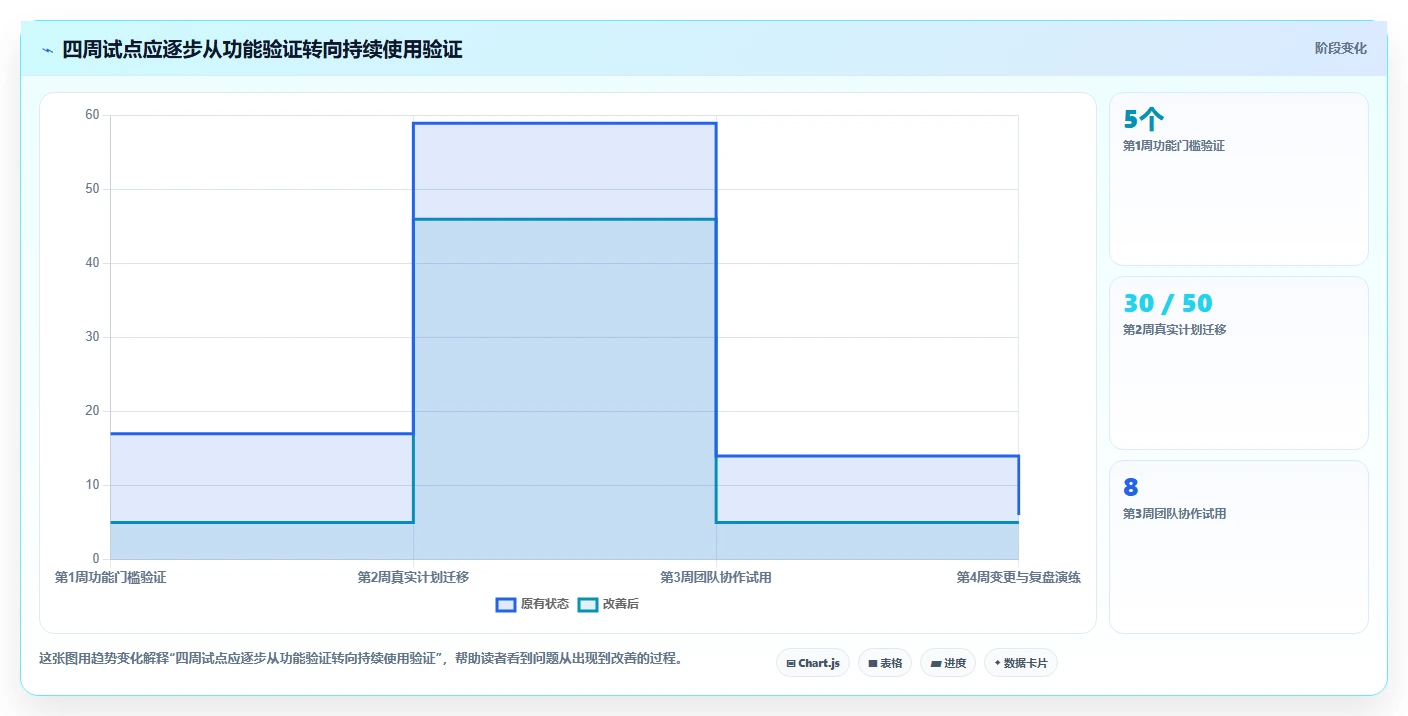Click the 40 y-axis tick label

tap(92, 263)
